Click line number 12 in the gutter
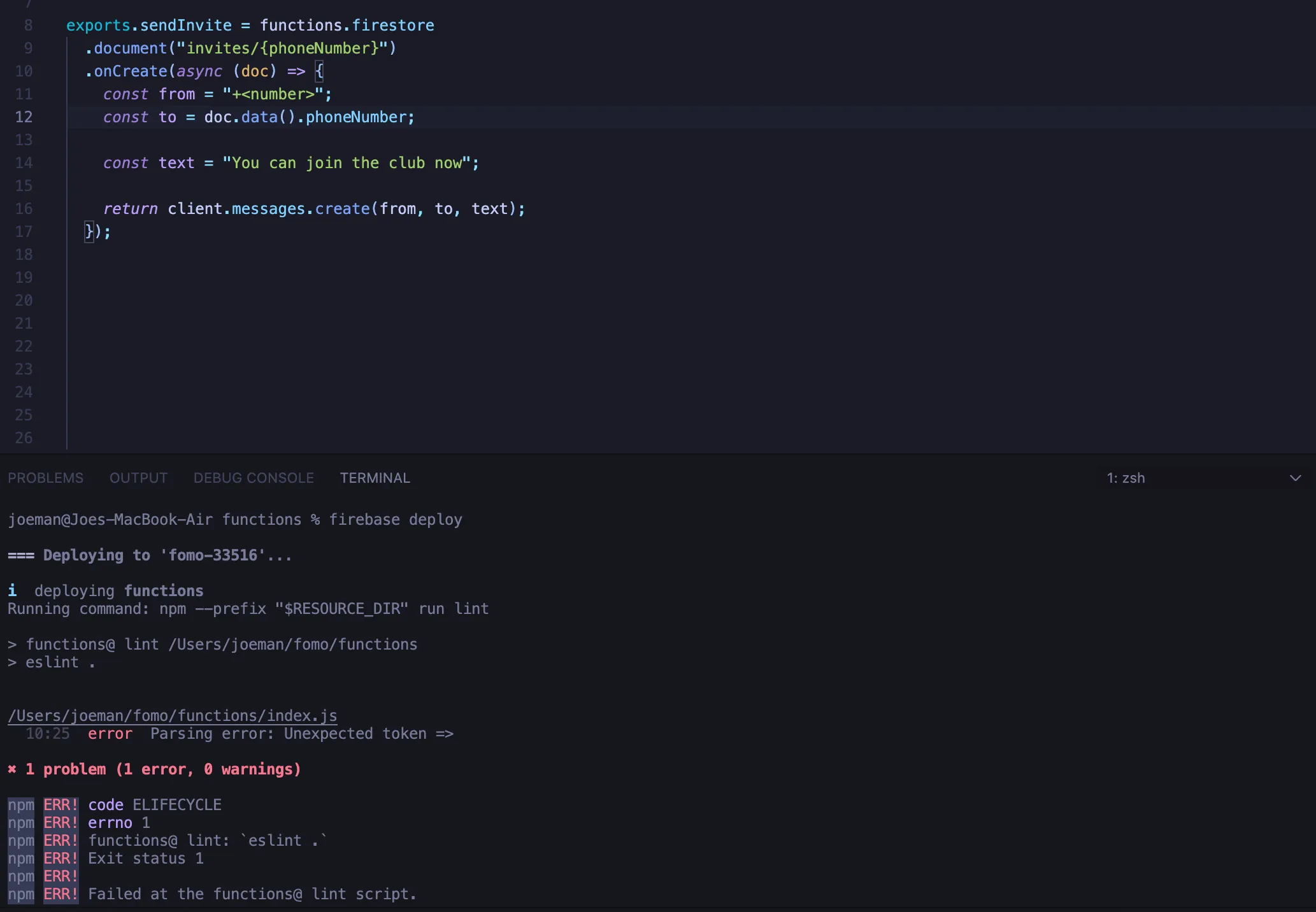The width and height of the screenshot is (1316, 912). click(24, 117)
